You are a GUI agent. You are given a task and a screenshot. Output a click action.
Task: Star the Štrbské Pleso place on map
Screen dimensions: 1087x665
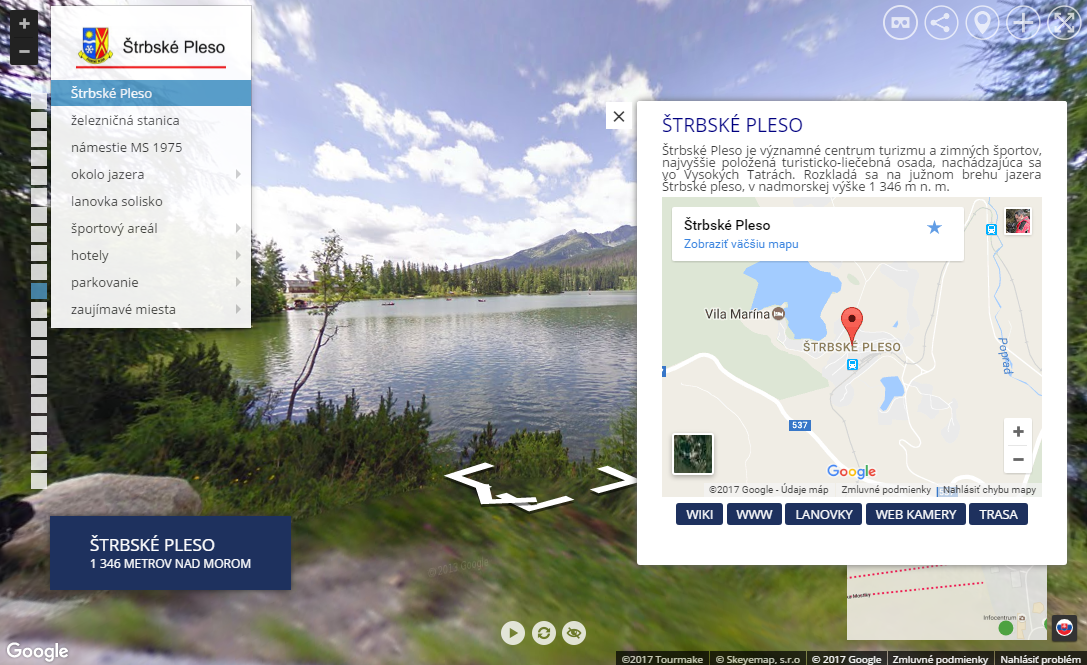(x=934, y=227)
